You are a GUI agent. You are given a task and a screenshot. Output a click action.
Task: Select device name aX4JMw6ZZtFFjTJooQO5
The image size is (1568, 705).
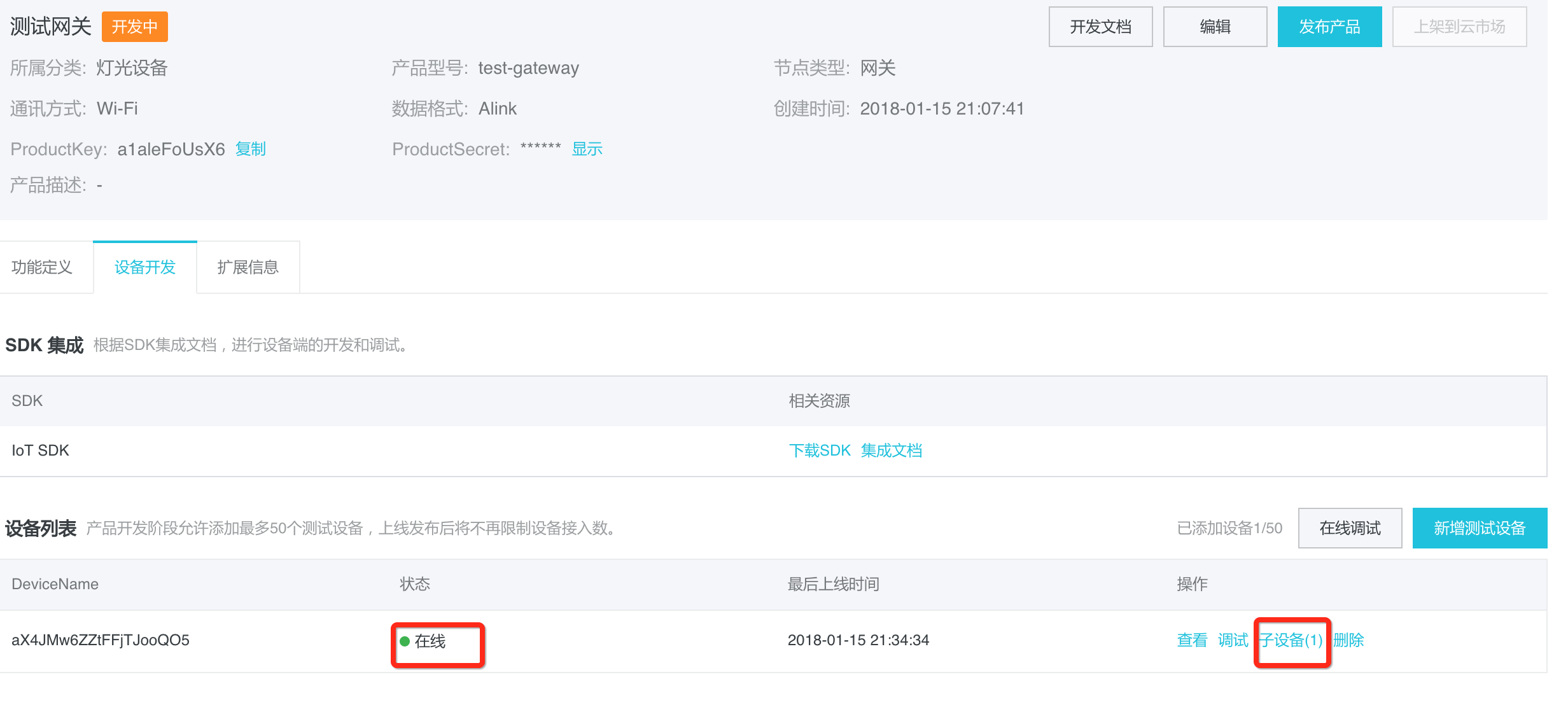(101, 640)
